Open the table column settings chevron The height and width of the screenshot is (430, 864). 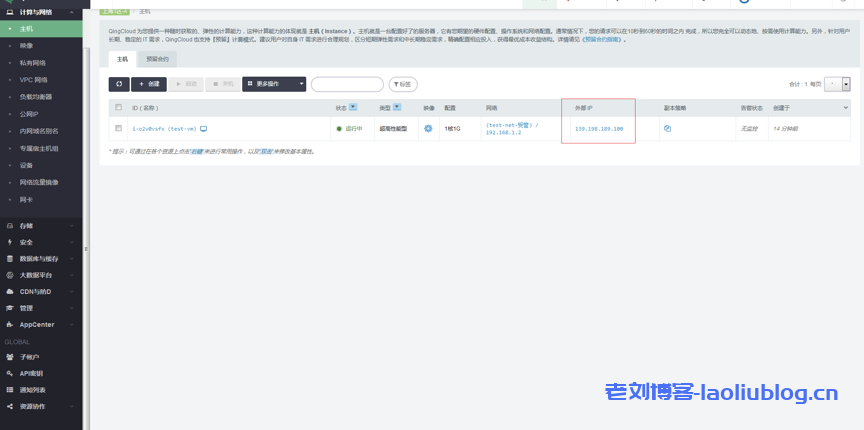coord(846,107)
